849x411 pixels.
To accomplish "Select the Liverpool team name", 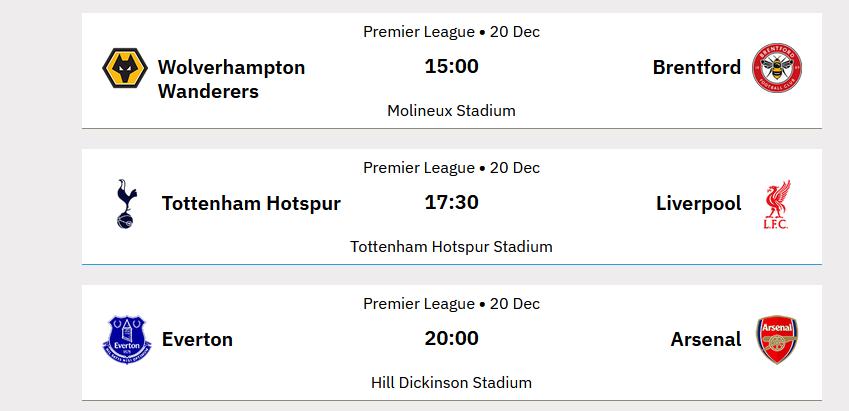I will coord(698,204).
